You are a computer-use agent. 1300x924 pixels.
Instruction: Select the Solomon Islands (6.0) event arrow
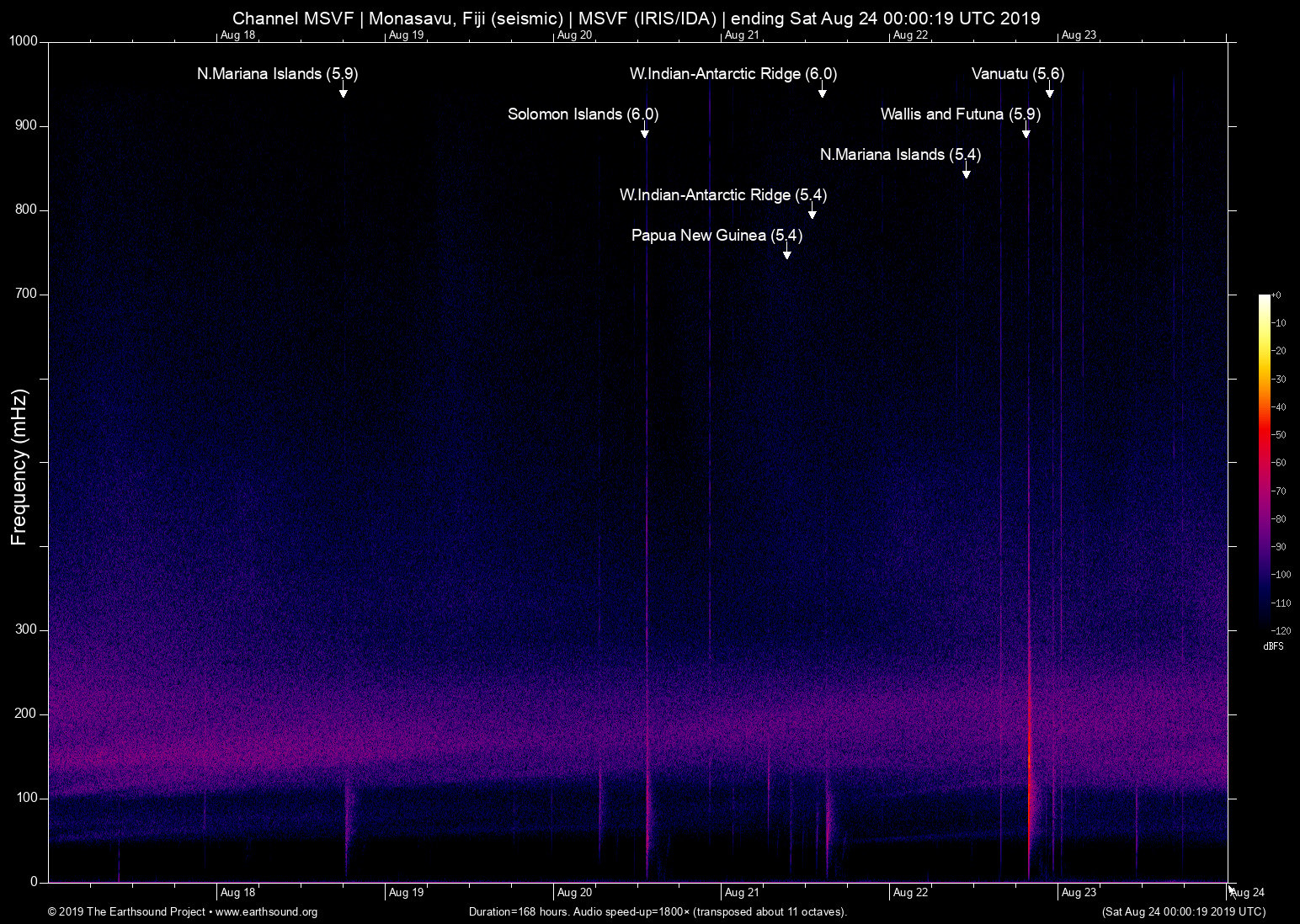(645, 131)
